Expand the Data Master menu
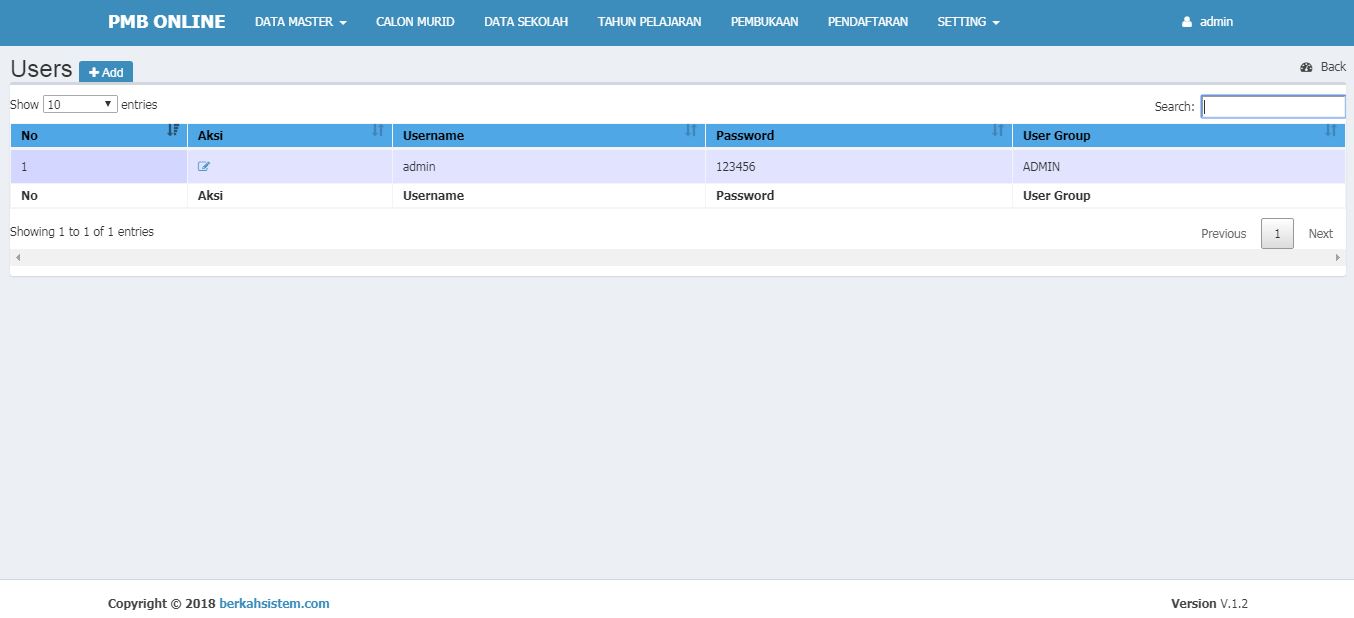The image size is (1354, 618). click(x=300, y=22)
